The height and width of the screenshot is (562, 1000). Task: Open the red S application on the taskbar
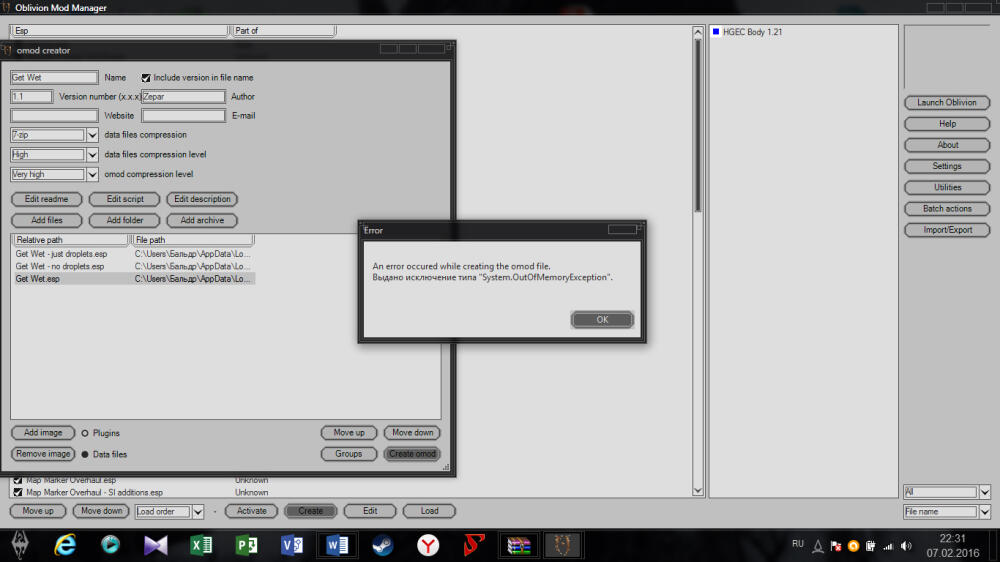473,545
